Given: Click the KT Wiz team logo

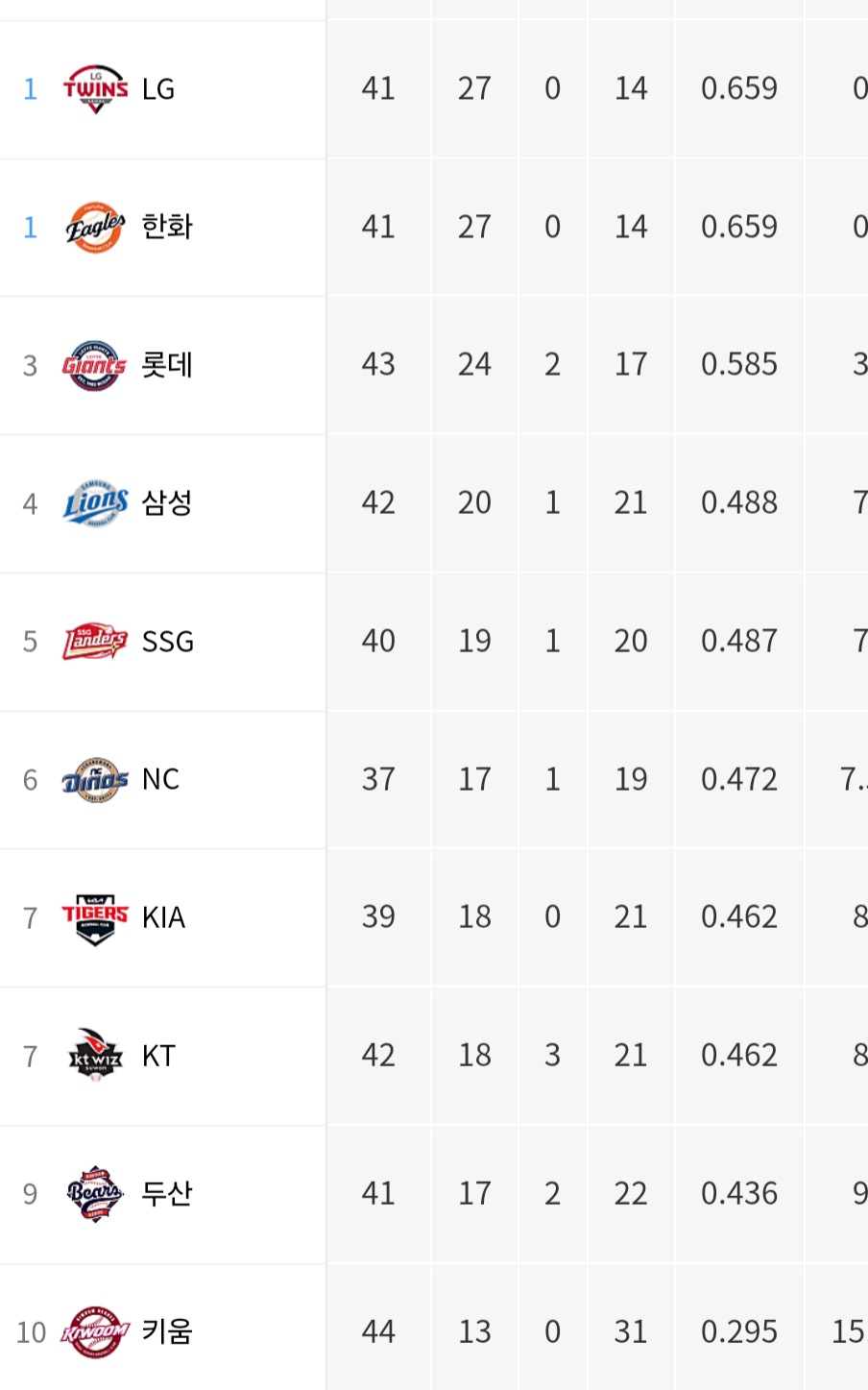Looking at the screenshot, I should [x=95, y=1056].
